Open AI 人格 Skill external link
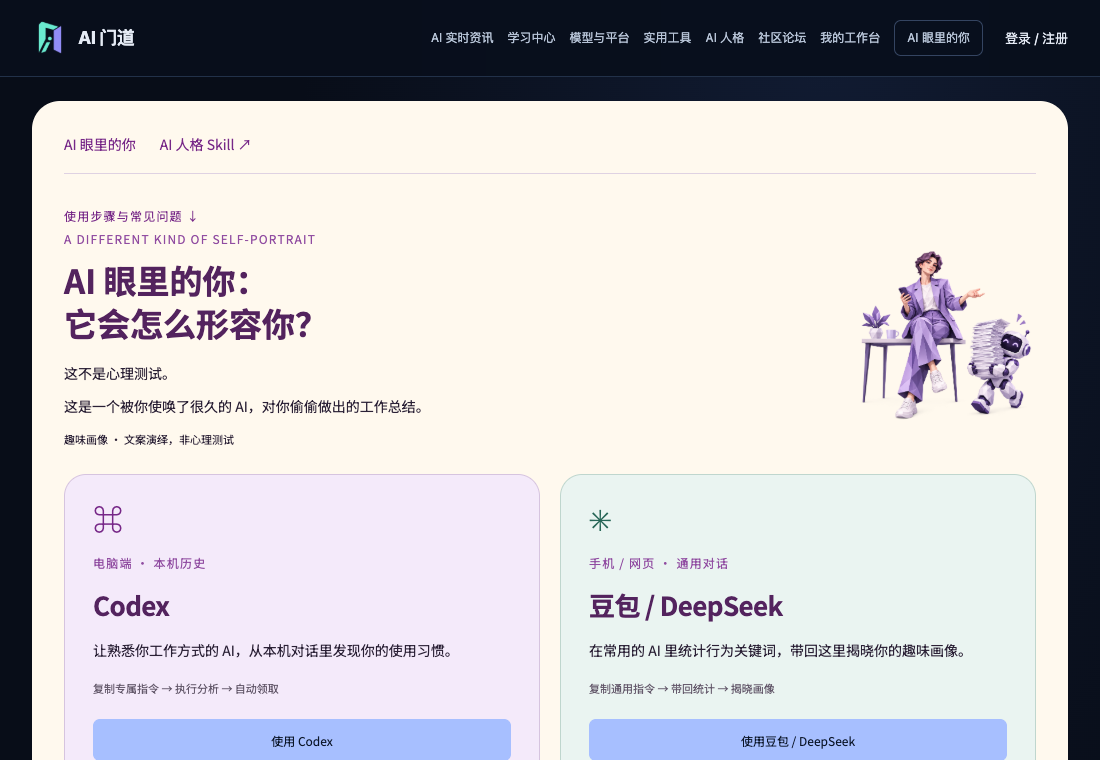Image resolution: width=1100 pixels, height=760 pixels. (204, 145)
